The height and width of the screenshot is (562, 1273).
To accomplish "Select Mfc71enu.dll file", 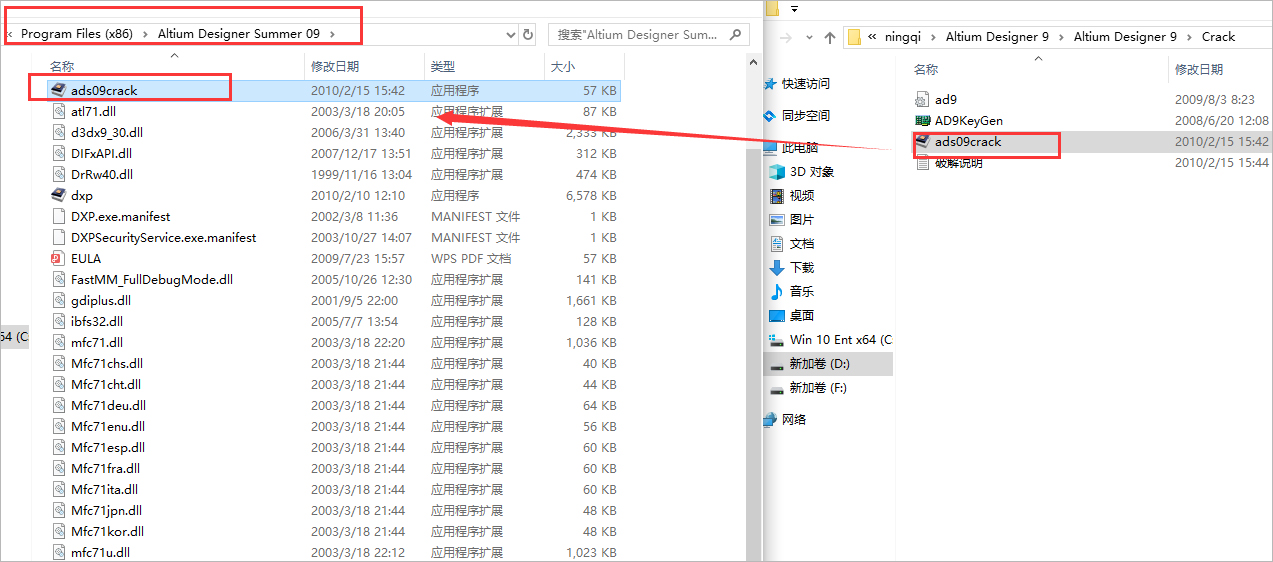I will click(x=107, y=426).
